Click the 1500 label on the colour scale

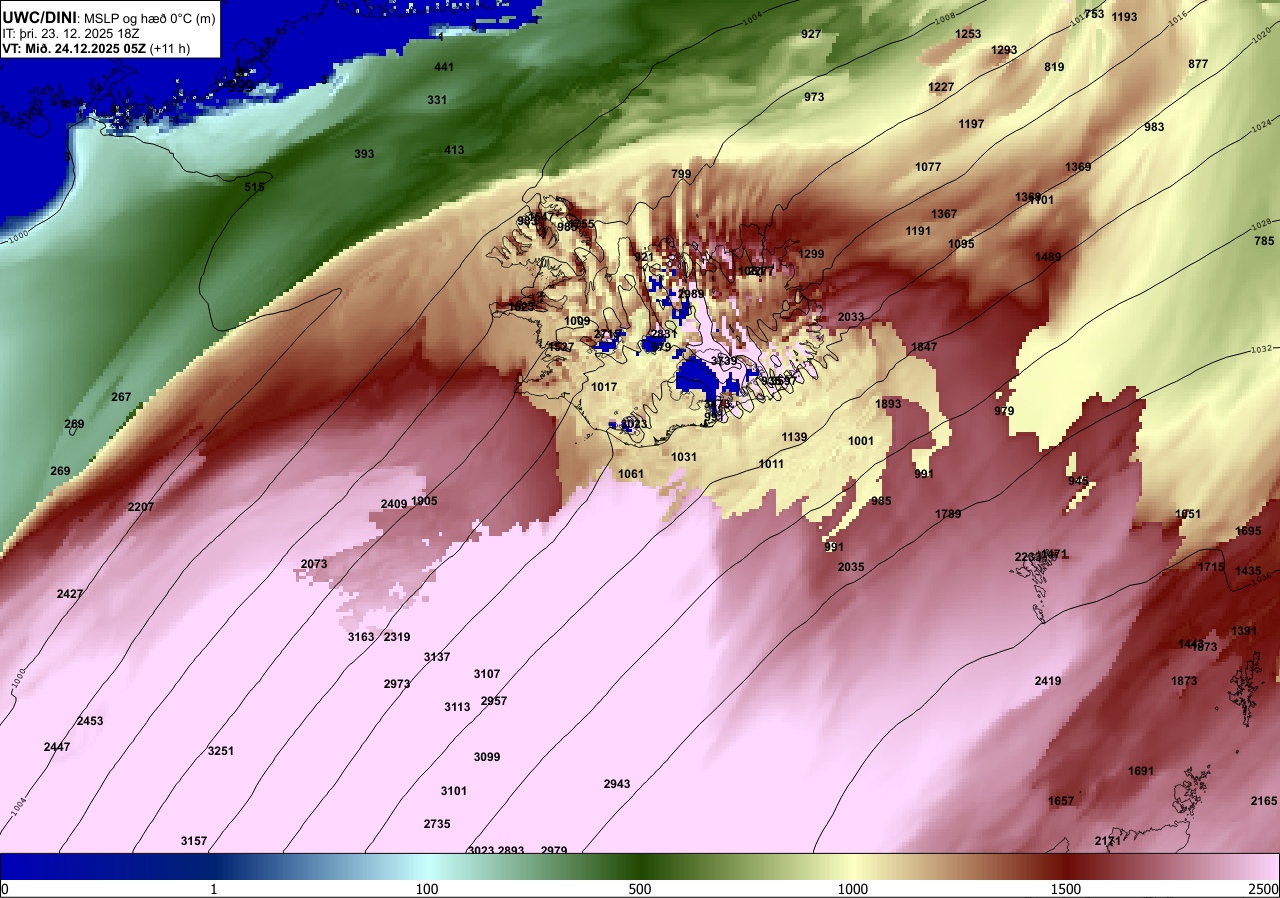(1065, 889)
